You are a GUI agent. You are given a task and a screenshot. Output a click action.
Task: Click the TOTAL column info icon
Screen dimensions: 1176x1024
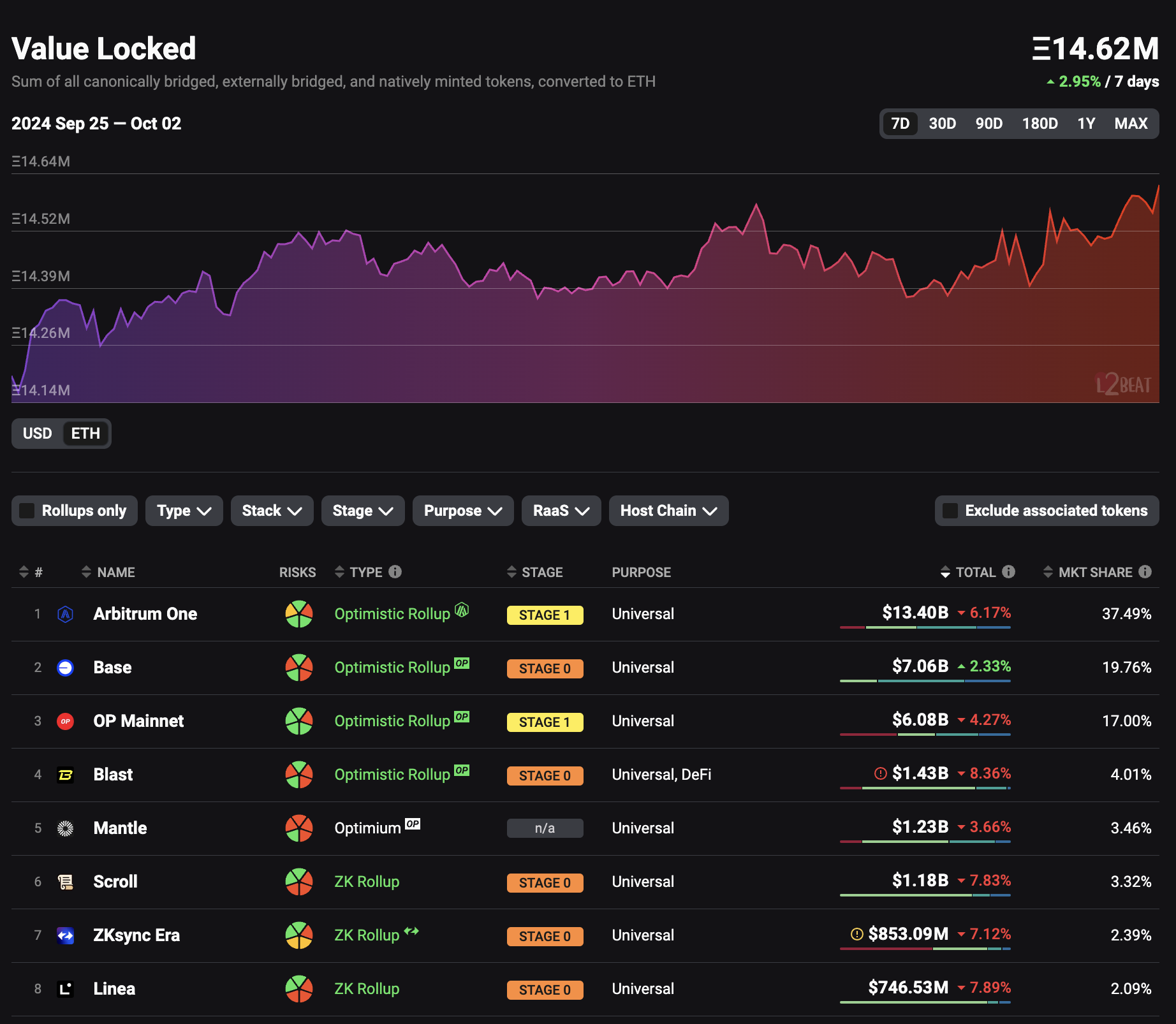(x=1008, y=571)
